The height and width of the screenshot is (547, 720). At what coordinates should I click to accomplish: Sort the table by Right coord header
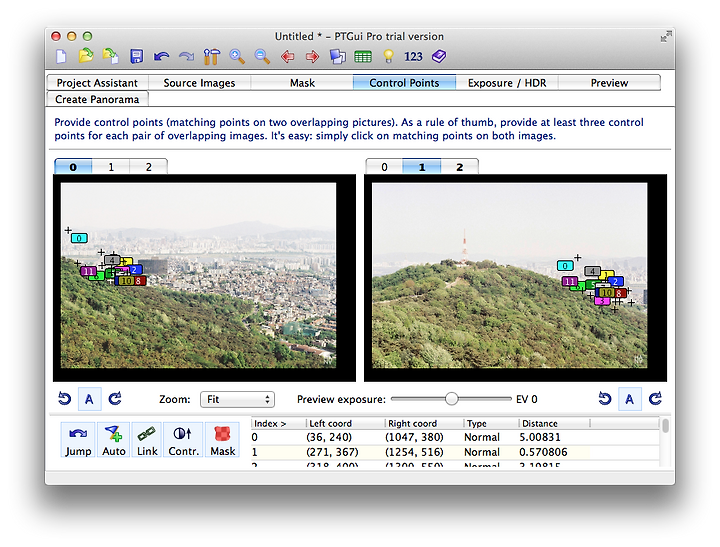point(423,423)
